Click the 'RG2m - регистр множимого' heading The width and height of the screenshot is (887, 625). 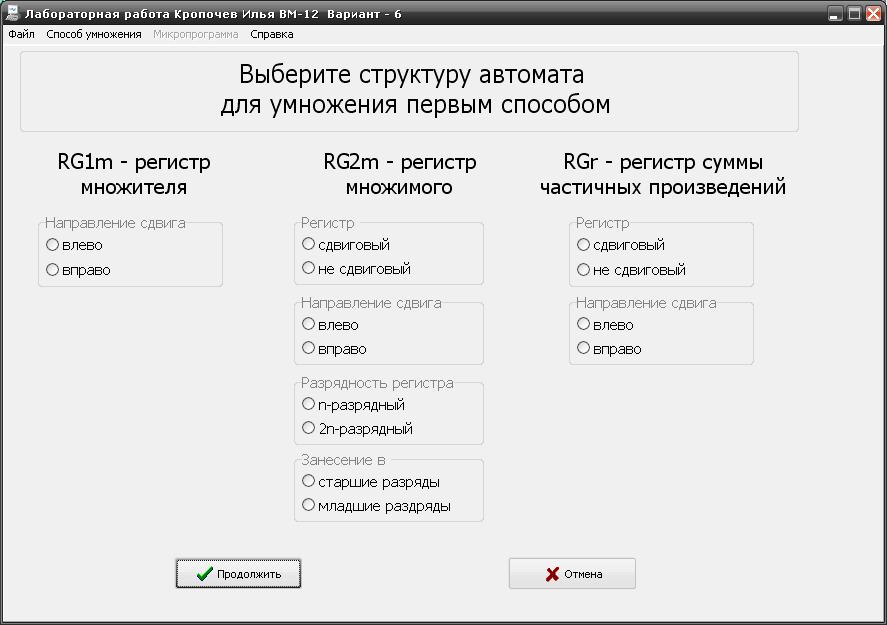pyautogui.click(x=399, y=174)
